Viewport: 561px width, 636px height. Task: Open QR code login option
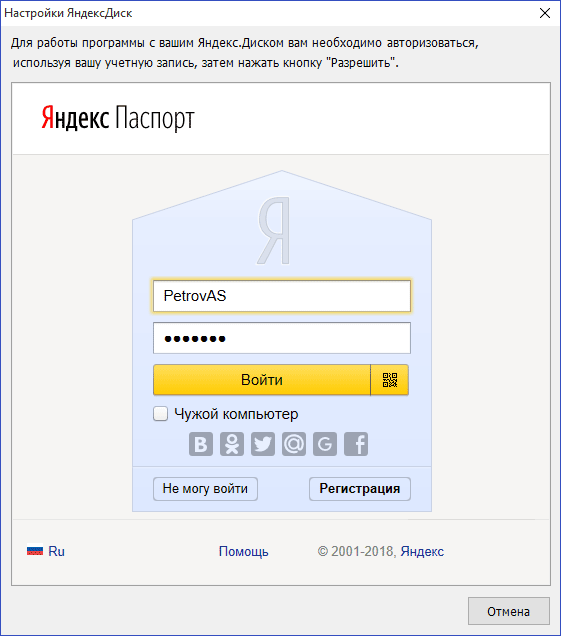390,380
